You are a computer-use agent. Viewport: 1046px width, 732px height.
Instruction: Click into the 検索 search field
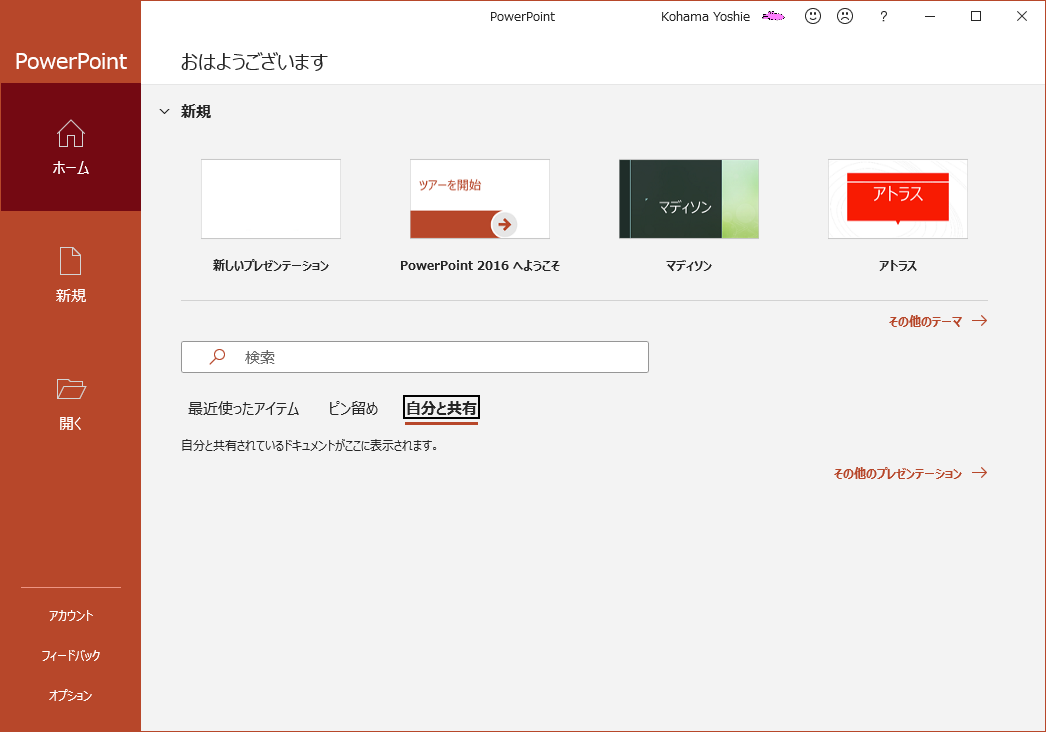tap(415, 357)
